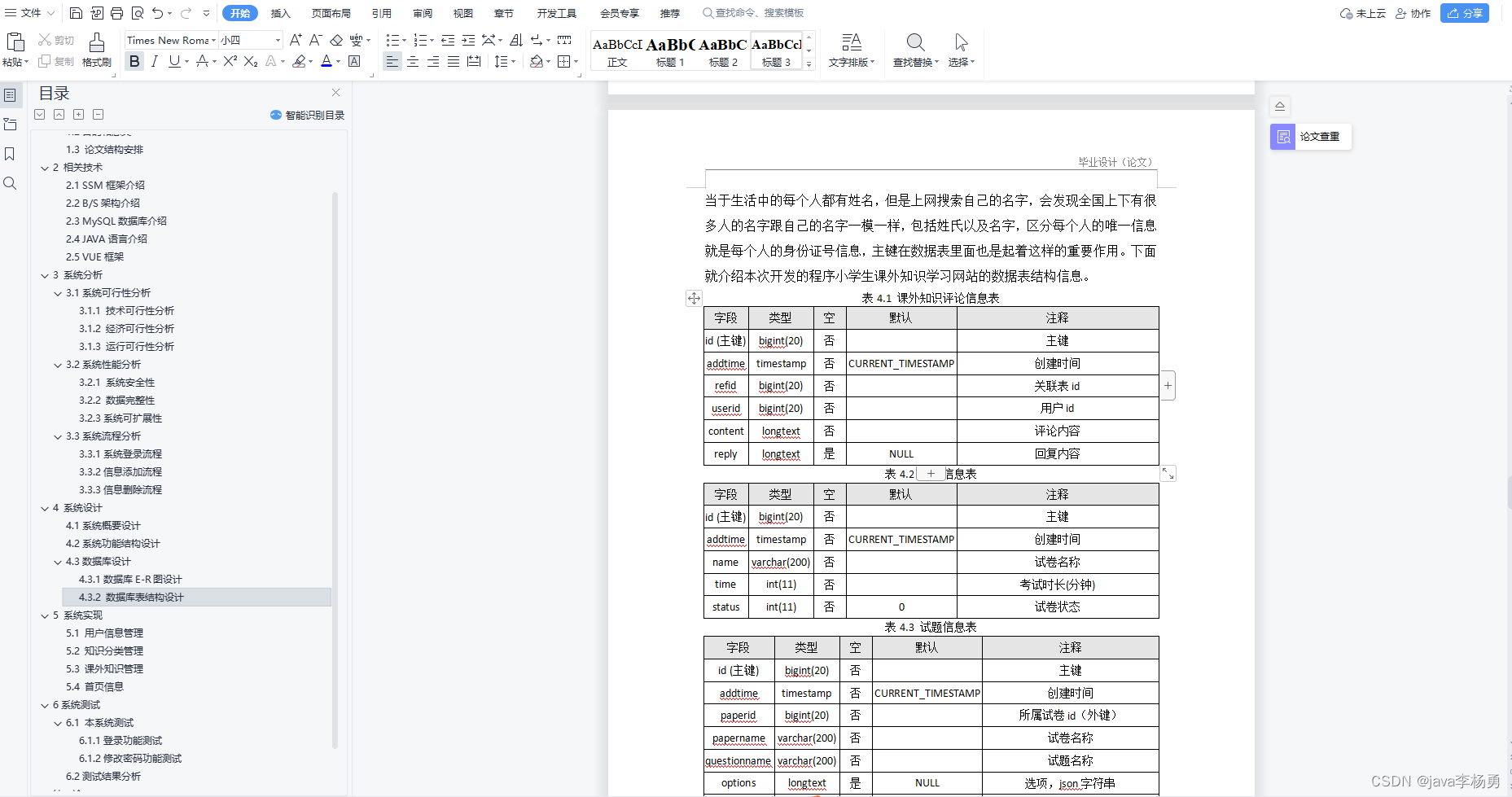Image resolution: width=1512 pixels, height=797 pixels.
Task: Switch to the 视图 tab
Action: [463, 13]
